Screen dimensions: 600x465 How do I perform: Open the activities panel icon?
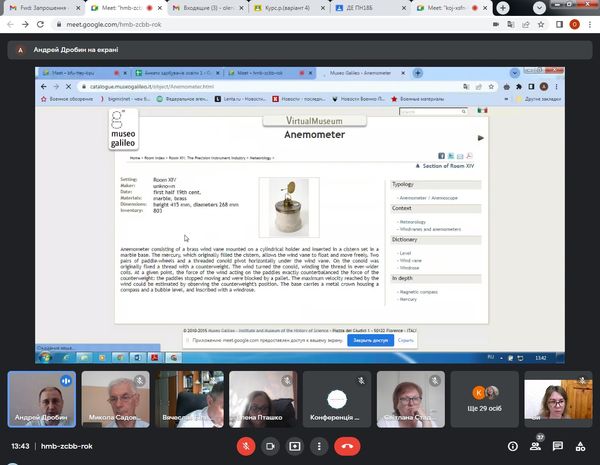pos(581,446)
